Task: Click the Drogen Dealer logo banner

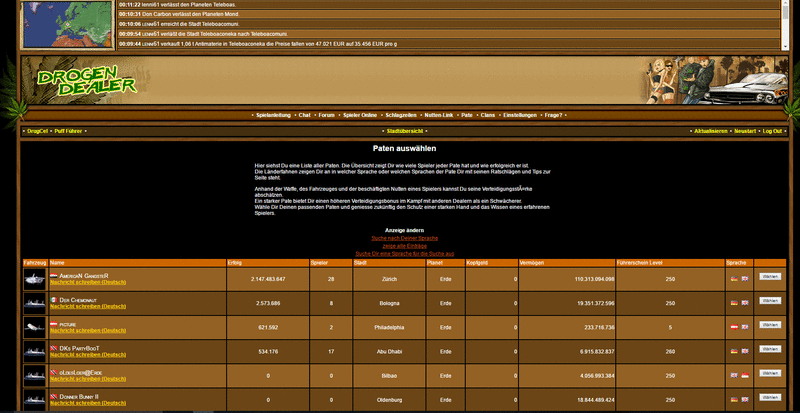Action: point(86,81)
